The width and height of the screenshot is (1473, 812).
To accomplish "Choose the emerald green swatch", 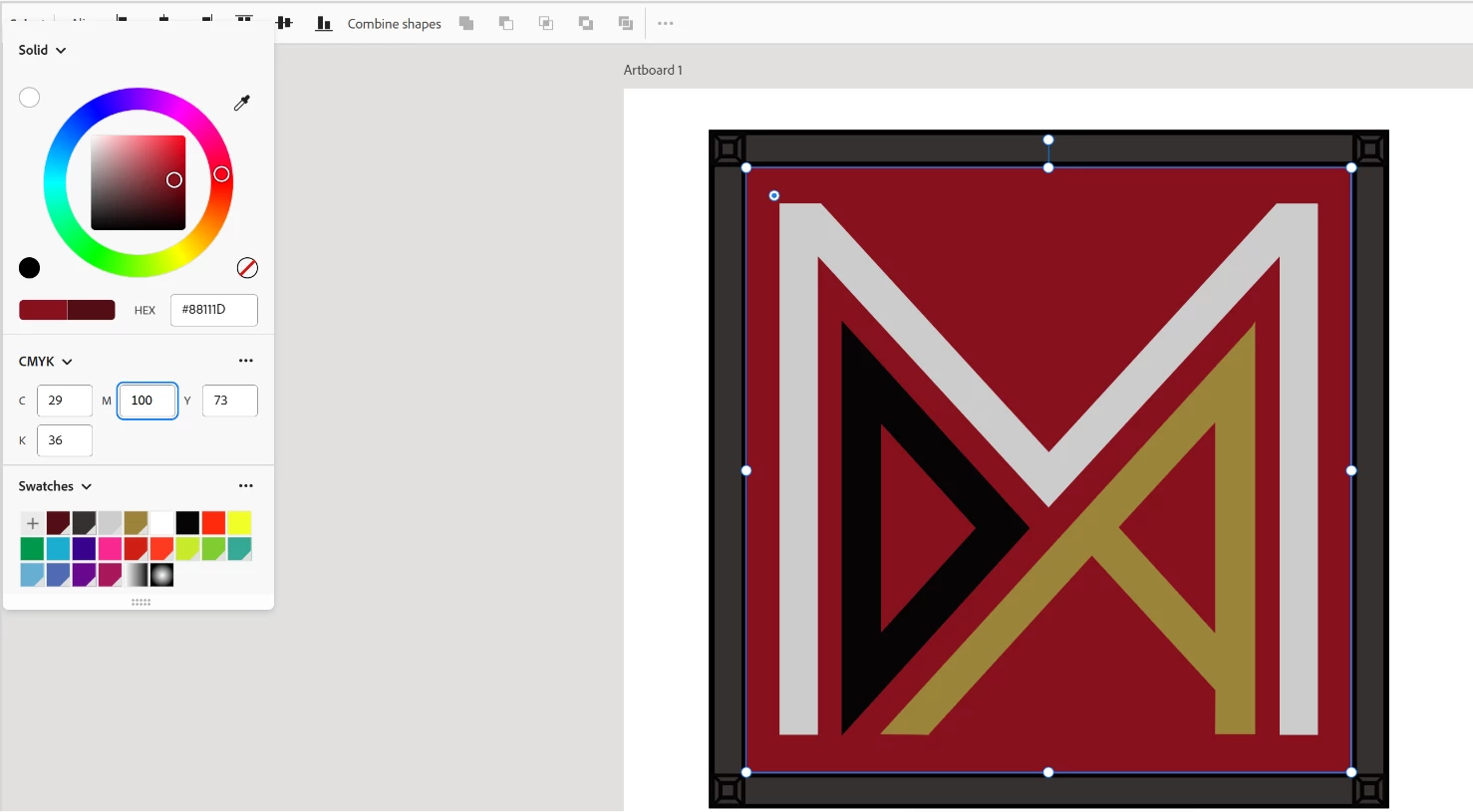I will pyautogui.click(x=32, y=549).
